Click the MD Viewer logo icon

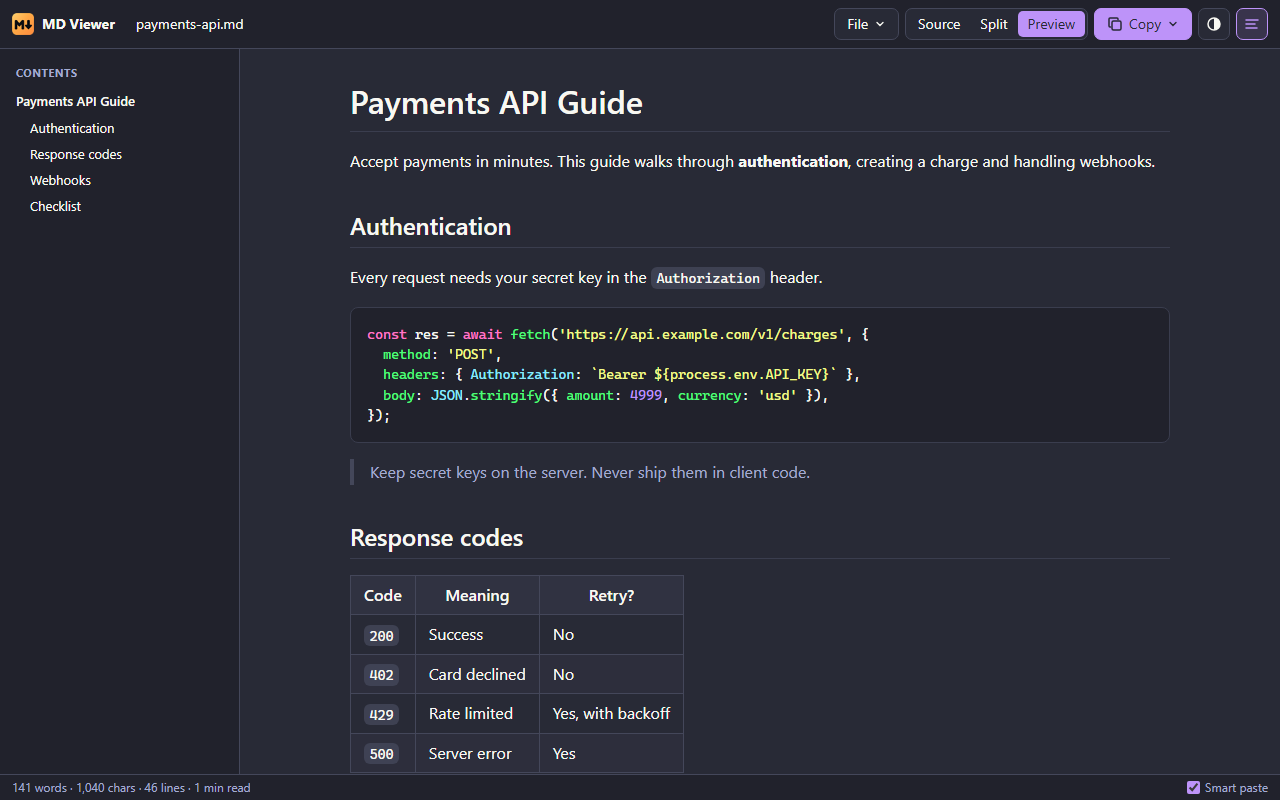(x=23, y=24)
